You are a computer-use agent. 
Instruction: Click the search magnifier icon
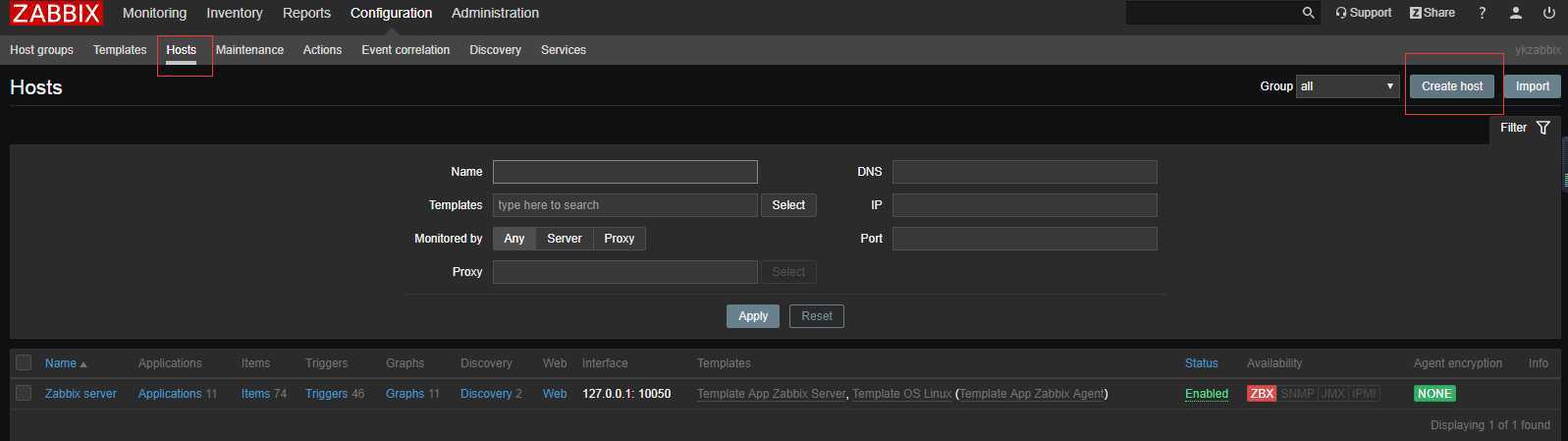[x=1308, y=13]
